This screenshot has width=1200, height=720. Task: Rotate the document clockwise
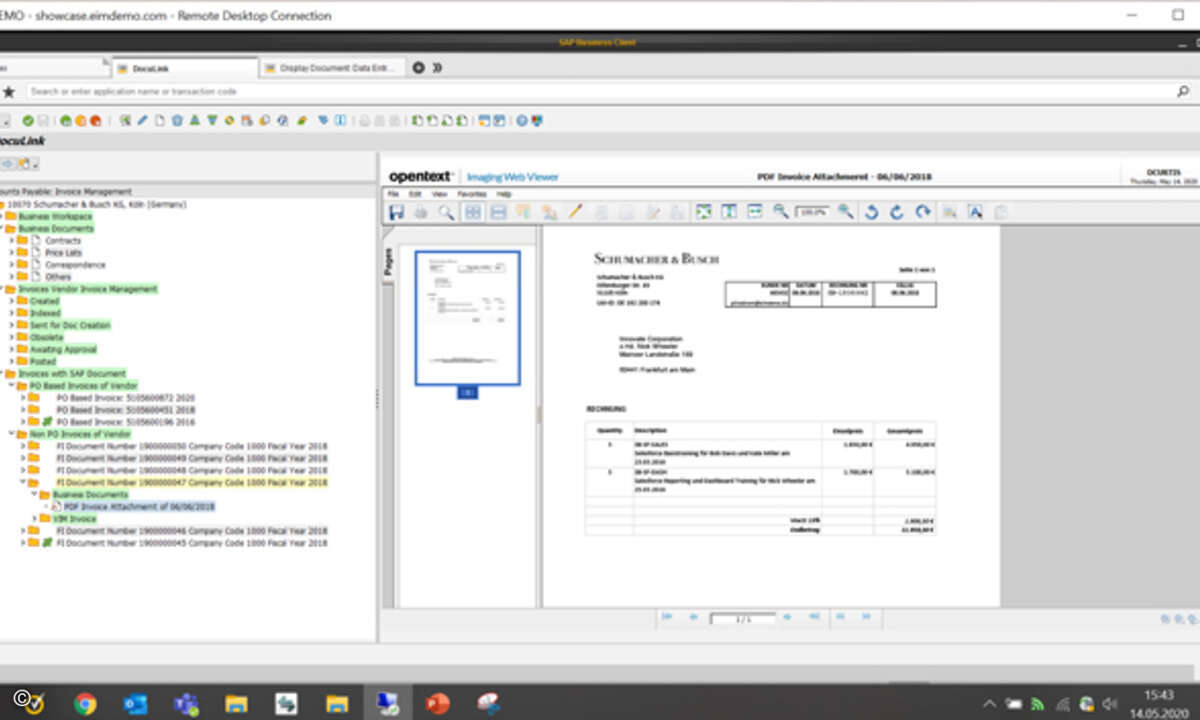897,212
